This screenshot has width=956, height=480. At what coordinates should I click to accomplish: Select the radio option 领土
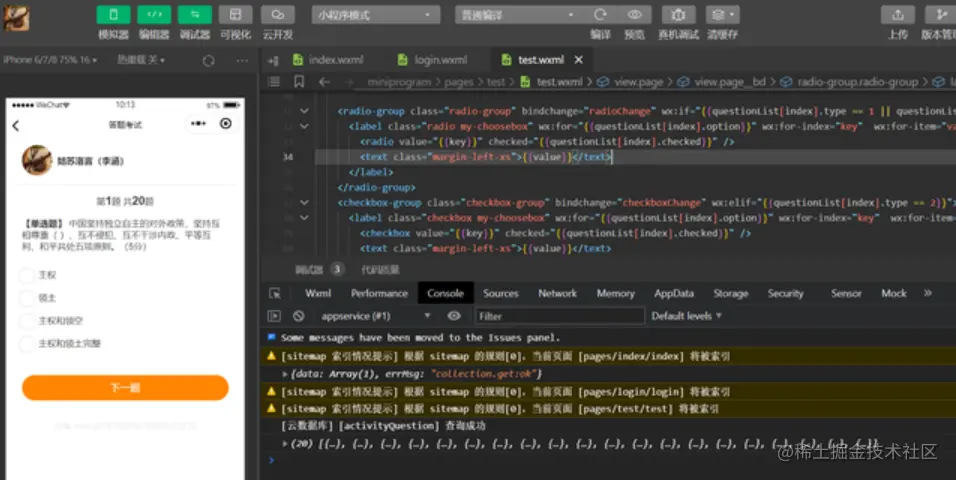tap(27, 298)
